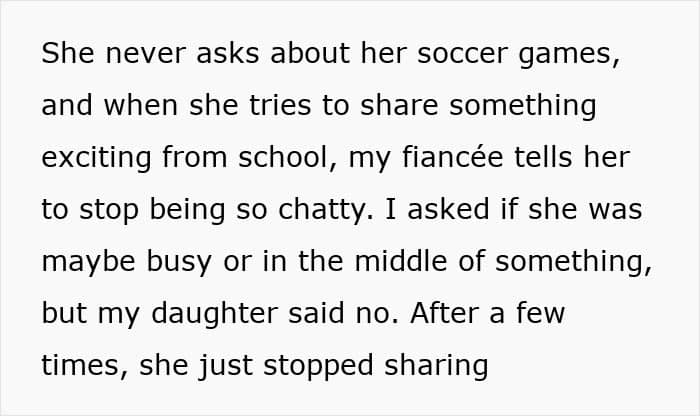Click the word "being"
700x416 pixels.
pyautogui.click(x=187, y=211)
